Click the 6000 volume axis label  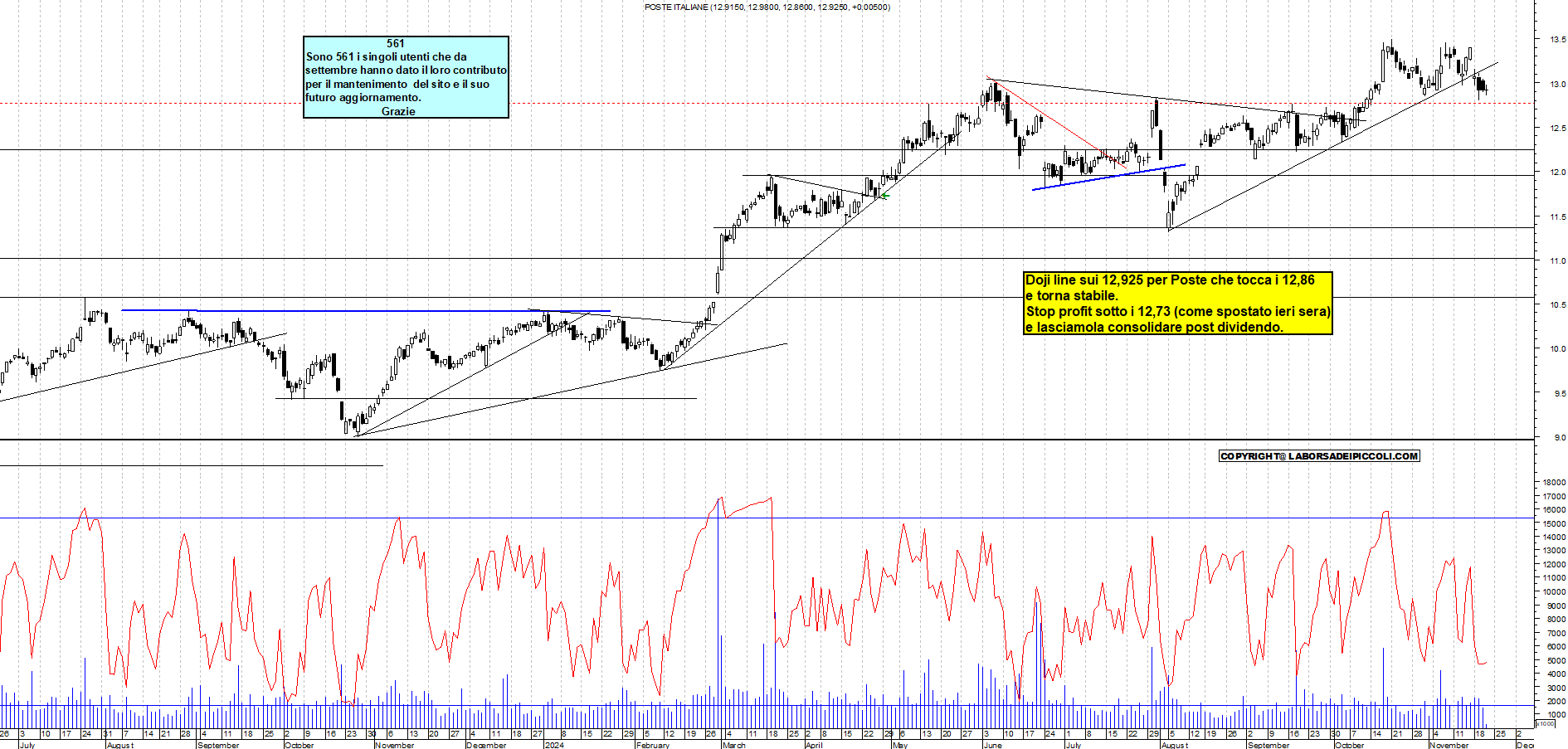pyautogui.click(x=1556, y=646)
